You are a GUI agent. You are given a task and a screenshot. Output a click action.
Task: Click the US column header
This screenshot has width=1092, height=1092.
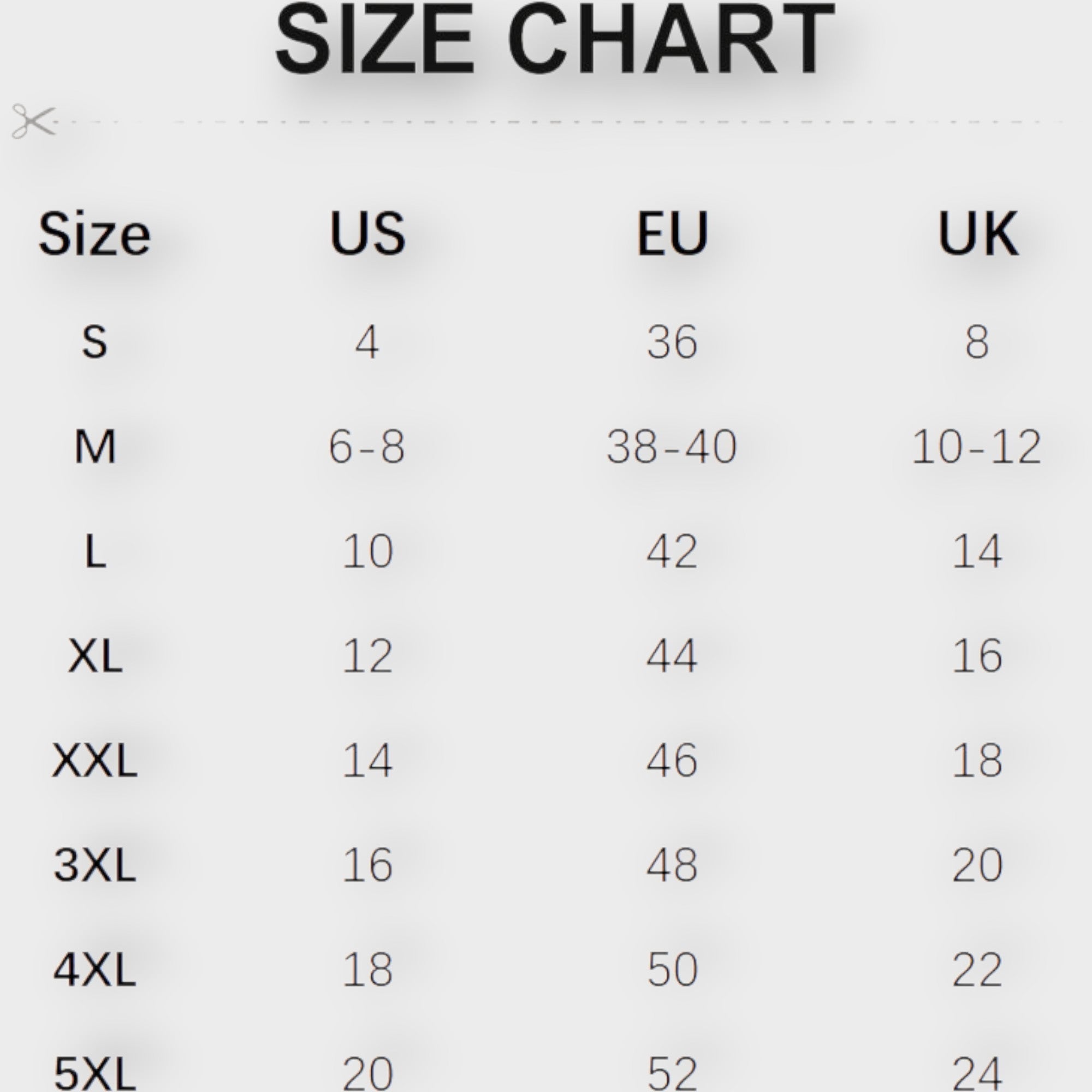[367, 233]
